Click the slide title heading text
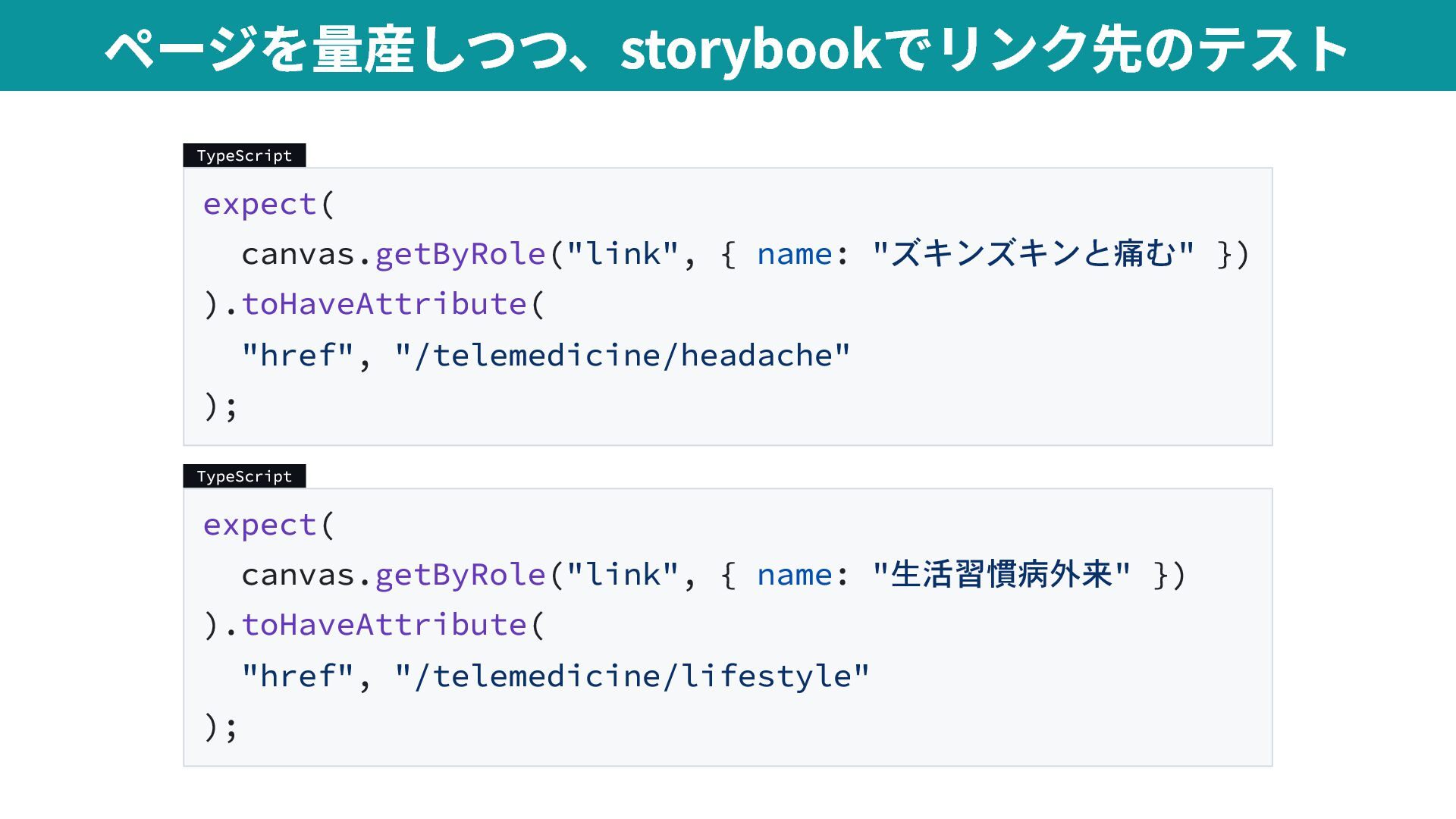Screen dimensions: 1456x819 (x=726, y=49)
